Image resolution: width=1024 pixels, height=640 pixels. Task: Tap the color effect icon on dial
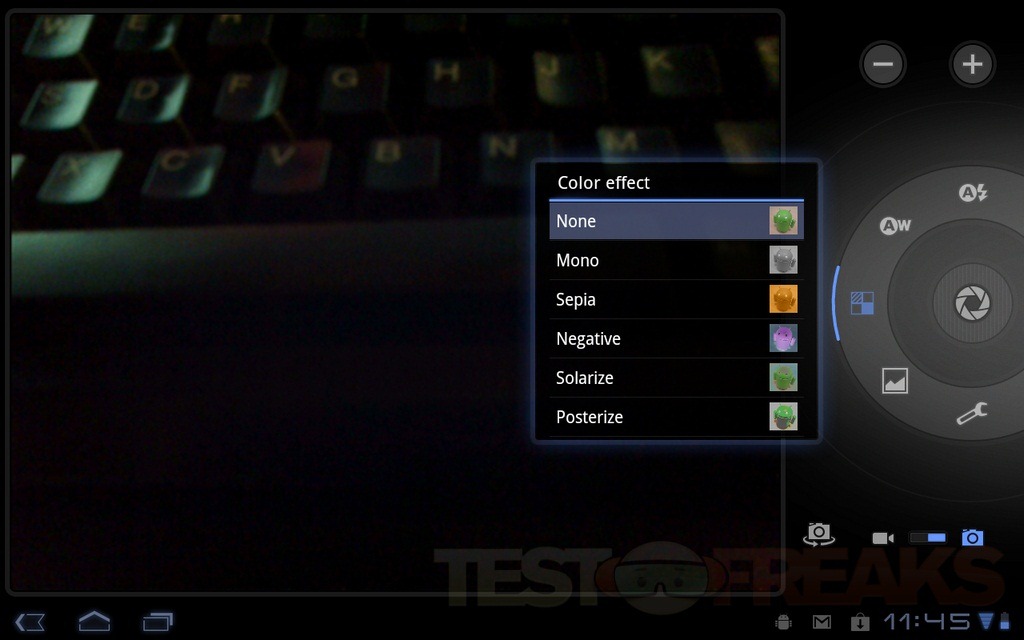(862, 303)
